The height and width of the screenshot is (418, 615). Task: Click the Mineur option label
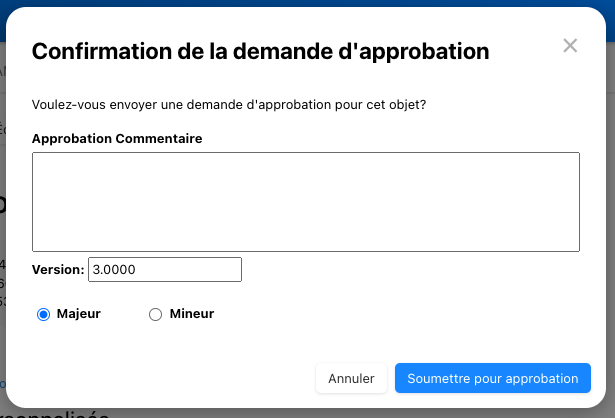pos(192,314)
